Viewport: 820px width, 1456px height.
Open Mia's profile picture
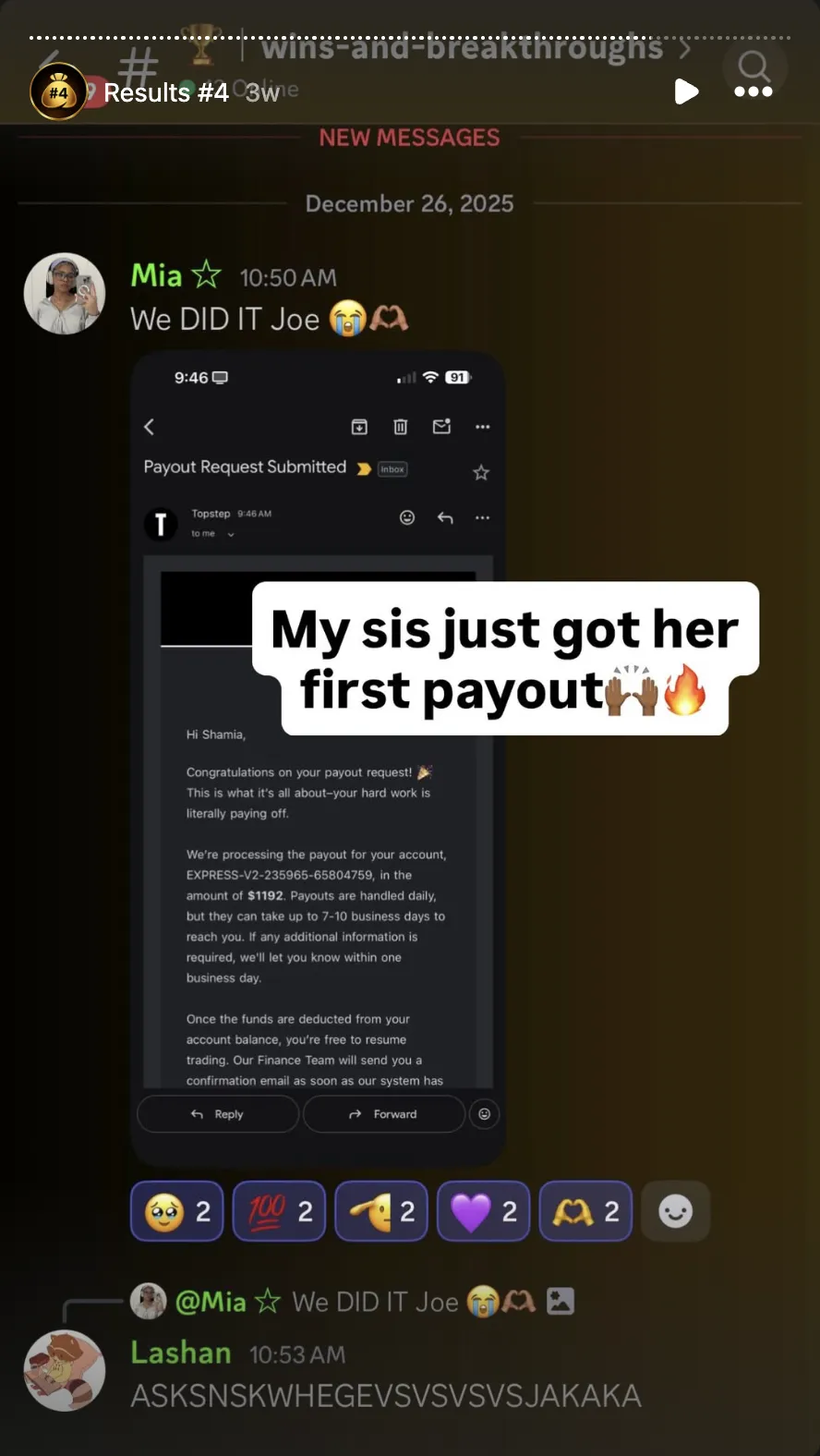point(65,294)
